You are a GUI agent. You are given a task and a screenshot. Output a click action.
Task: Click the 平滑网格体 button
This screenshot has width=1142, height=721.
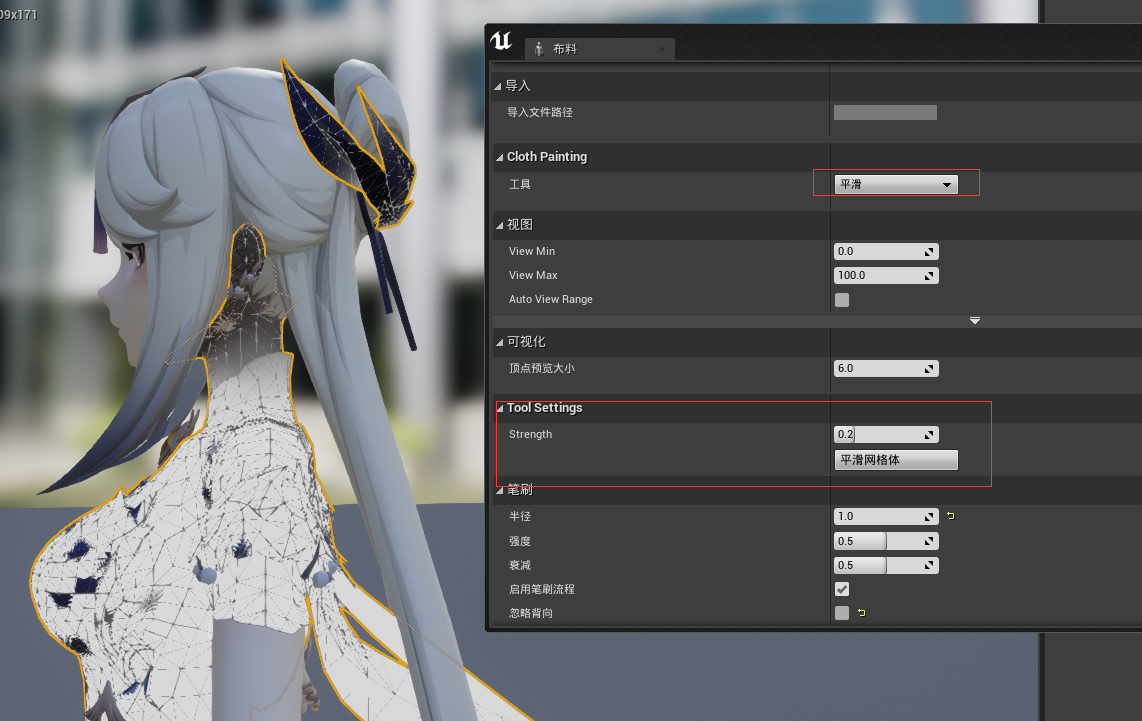pyautogui.click(x=896, y=460)
